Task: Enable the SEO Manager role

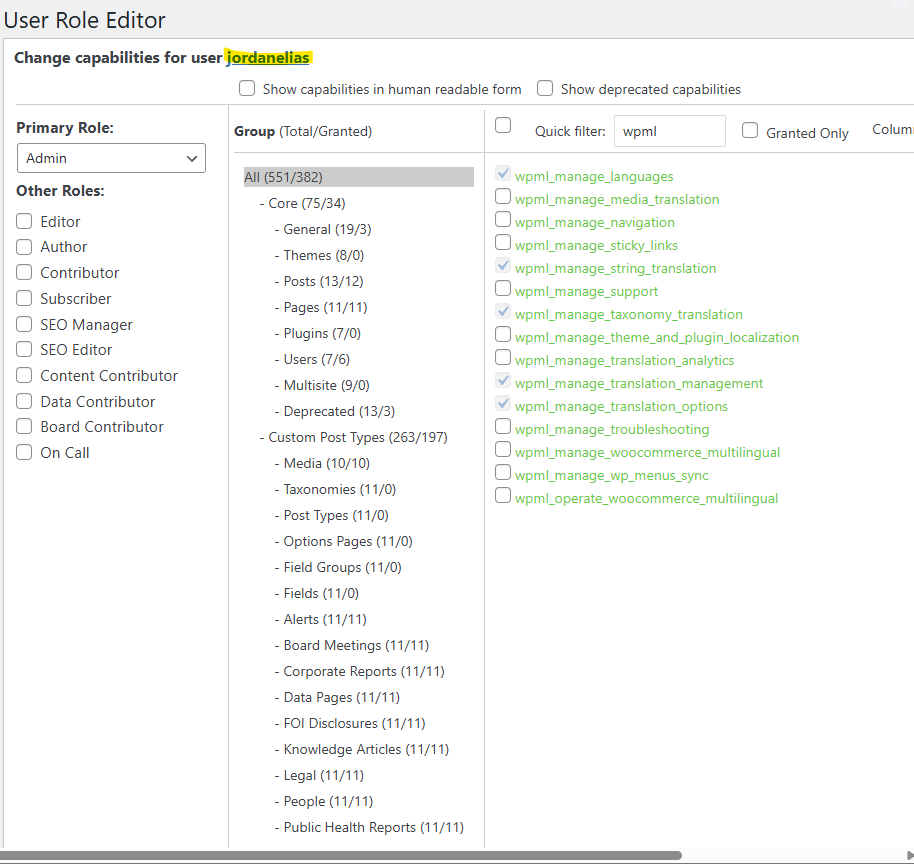Action: [x=24, y=324]
